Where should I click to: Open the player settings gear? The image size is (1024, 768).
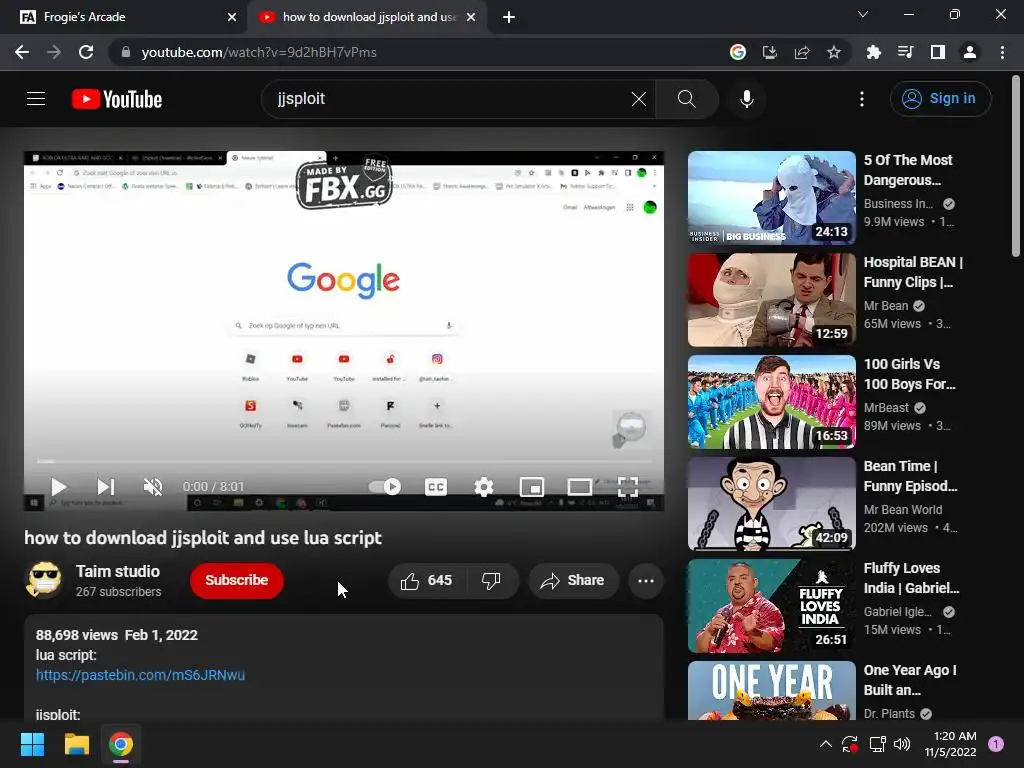(483, 487)
